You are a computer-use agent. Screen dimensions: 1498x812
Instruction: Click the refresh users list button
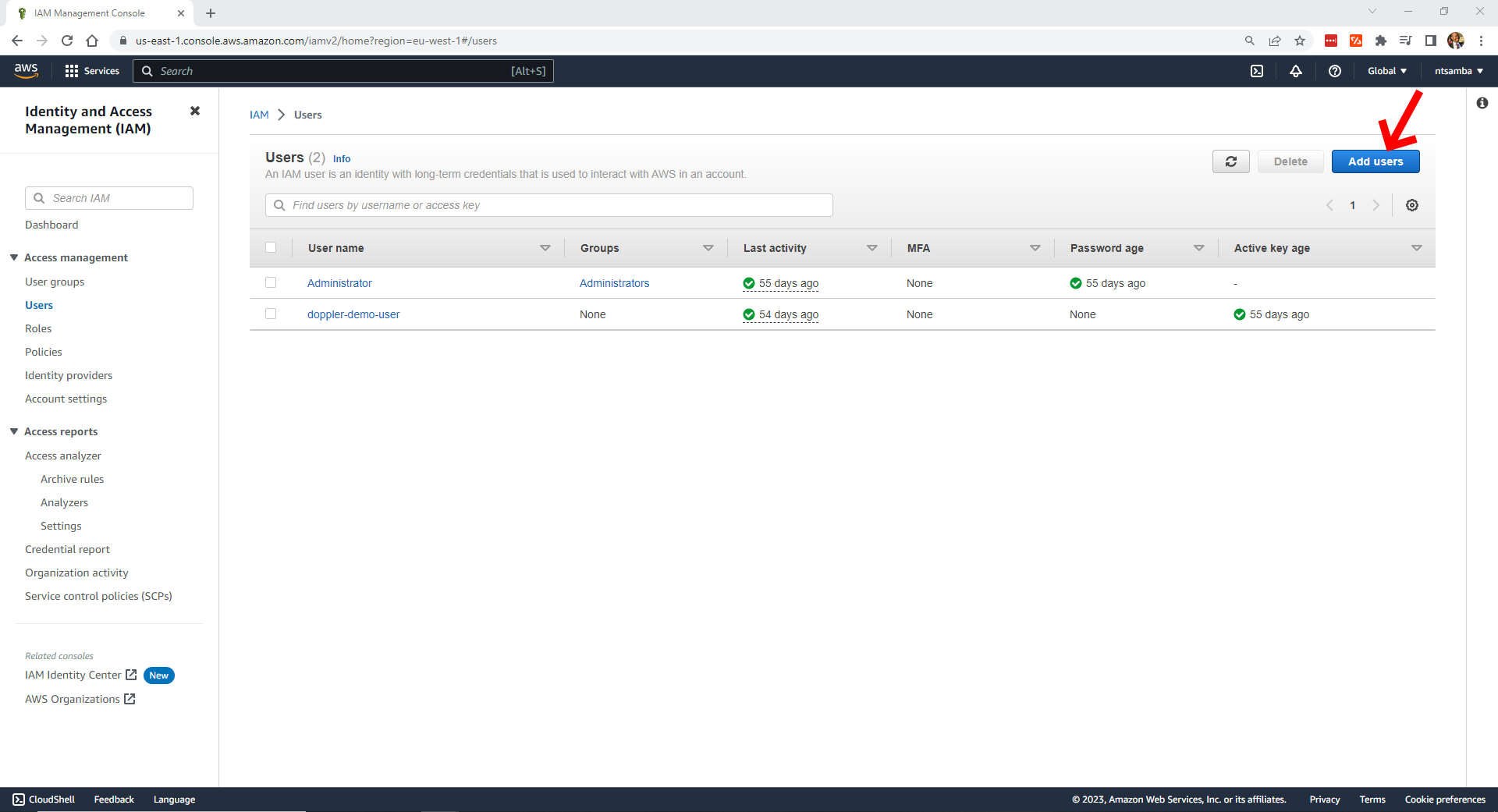coord(1231,161)
